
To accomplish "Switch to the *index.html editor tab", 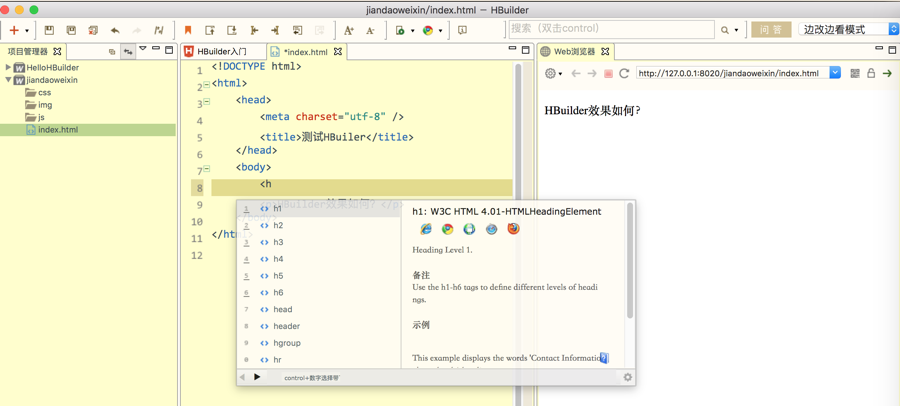I will (x=301, y=52).
